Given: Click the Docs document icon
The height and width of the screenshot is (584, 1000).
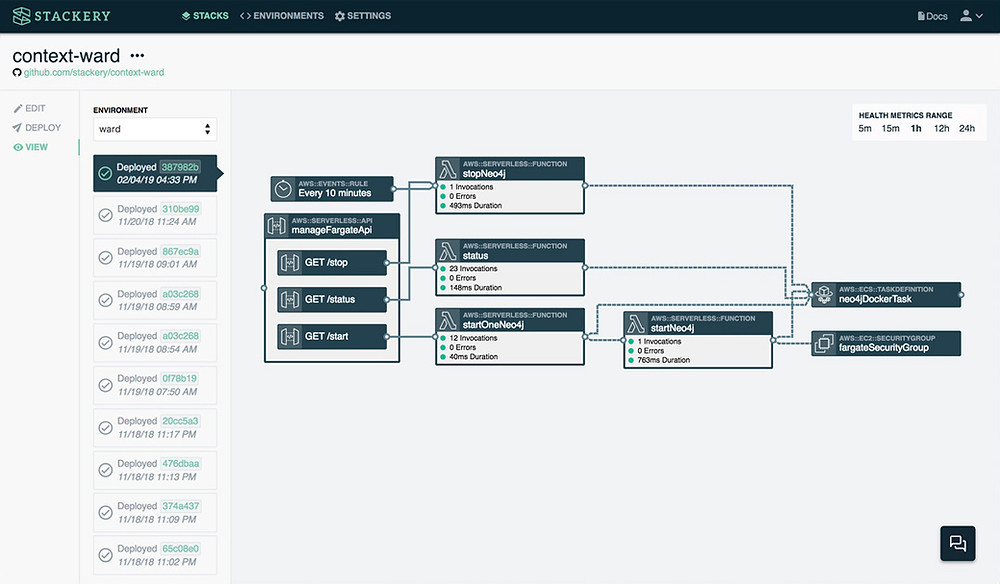Looking at the screenshot, I should [x=921, y=16].
